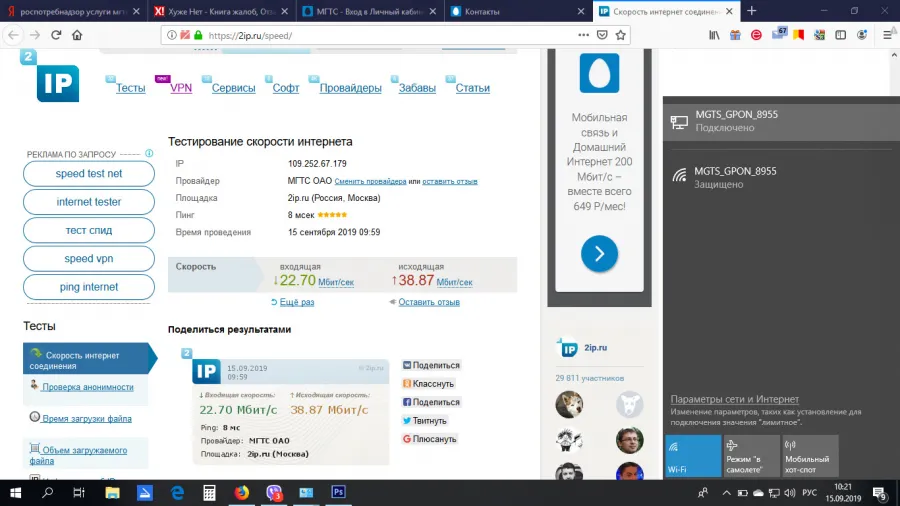The image size is (900, 506).
Task: Click the volume icon in system tray
Action: point(790,493)
